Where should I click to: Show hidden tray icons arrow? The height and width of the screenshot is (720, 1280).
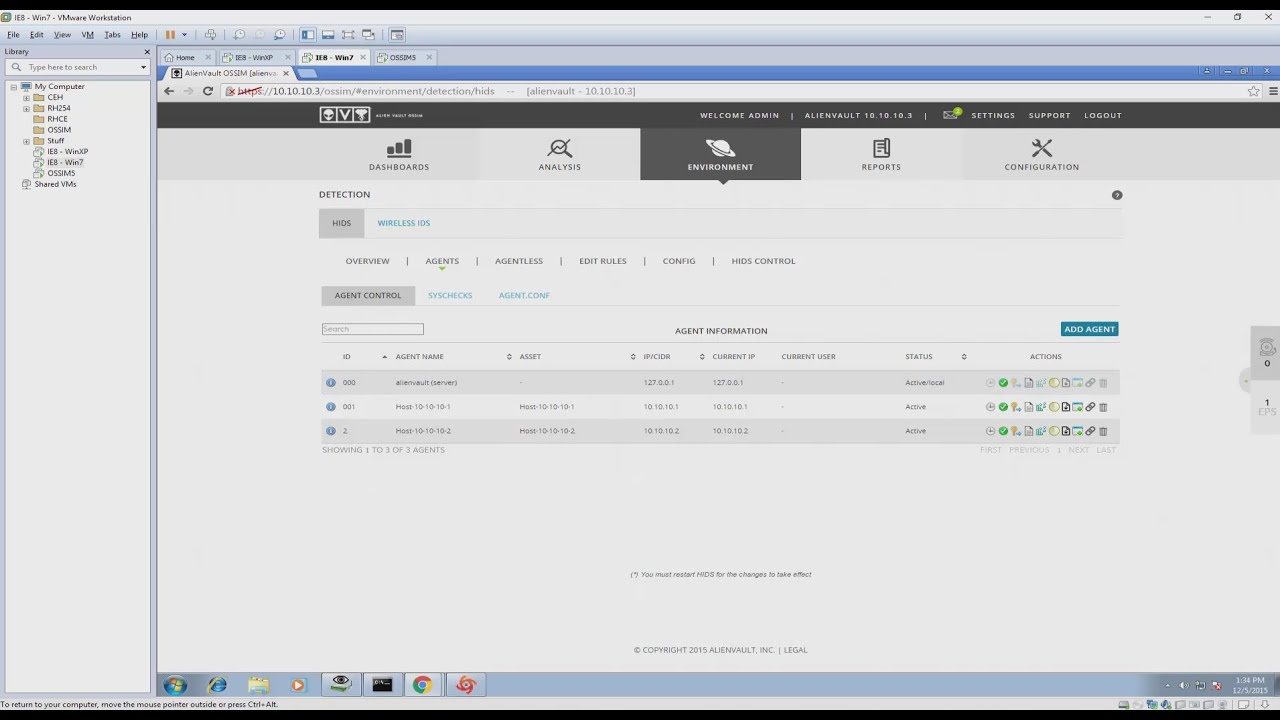tap(1168, 686)
